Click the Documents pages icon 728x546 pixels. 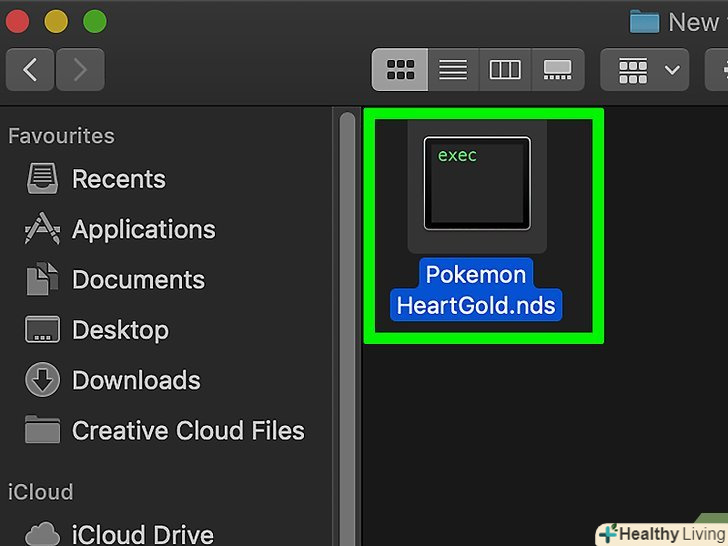coord(42,279)
